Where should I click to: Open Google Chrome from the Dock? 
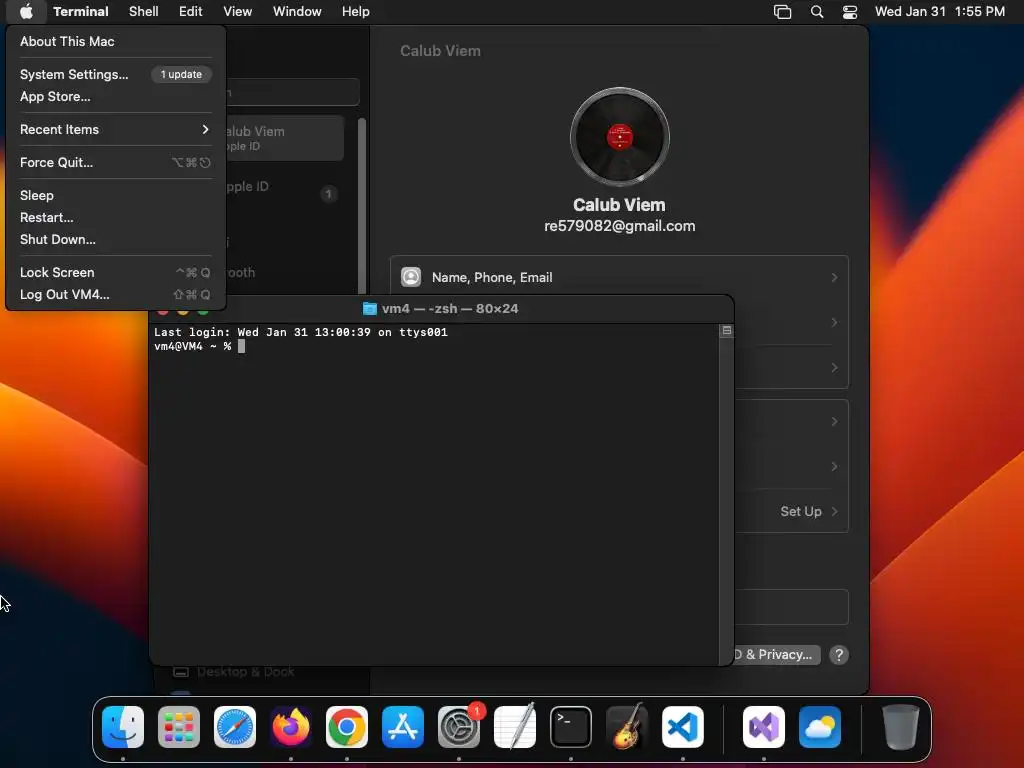pyautogui.click(x=347, y=727)
